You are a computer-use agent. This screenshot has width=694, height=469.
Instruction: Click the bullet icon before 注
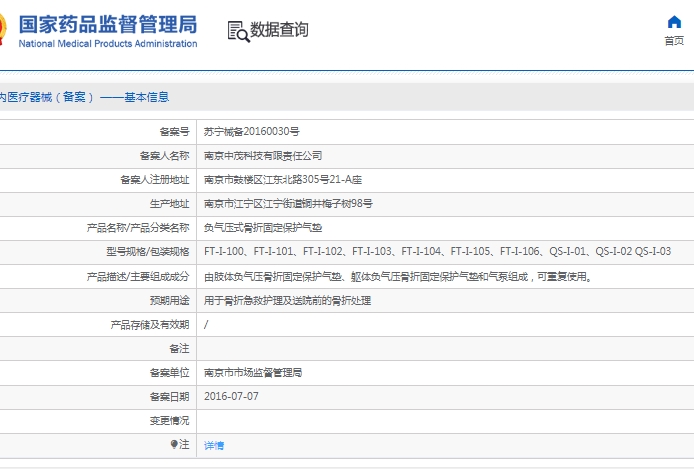click(174, 444)
